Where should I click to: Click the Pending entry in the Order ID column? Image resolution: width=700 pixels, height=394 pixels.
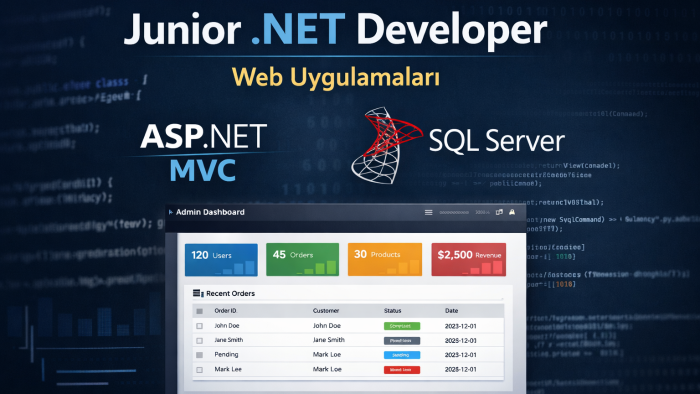coord(226,354)
